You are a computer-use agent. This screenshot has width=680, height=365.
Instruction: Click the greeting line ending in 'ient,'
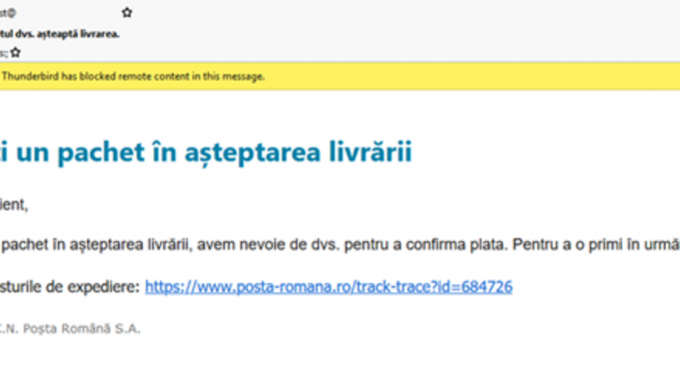point(14,205)
